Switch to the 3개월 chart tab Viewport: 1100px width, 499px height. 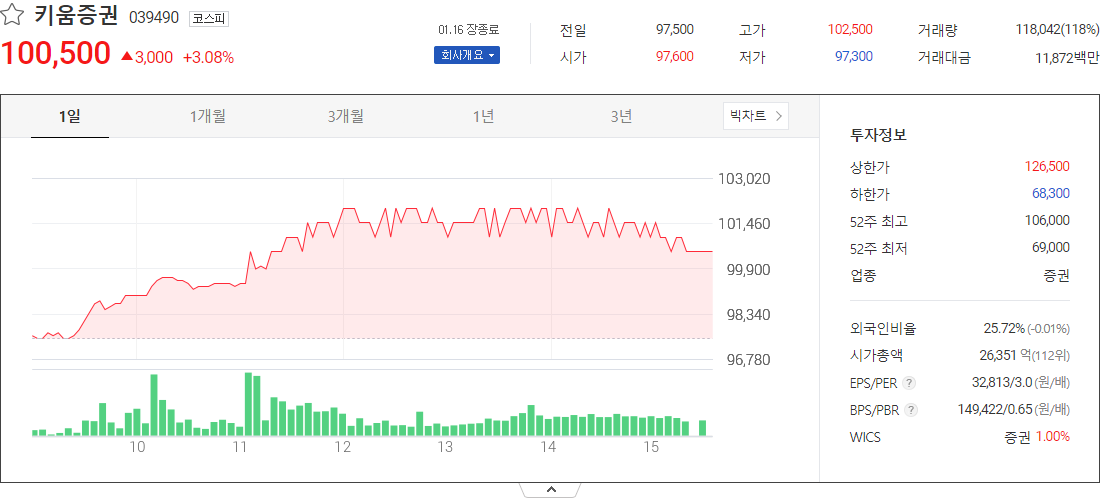[345, 117]
